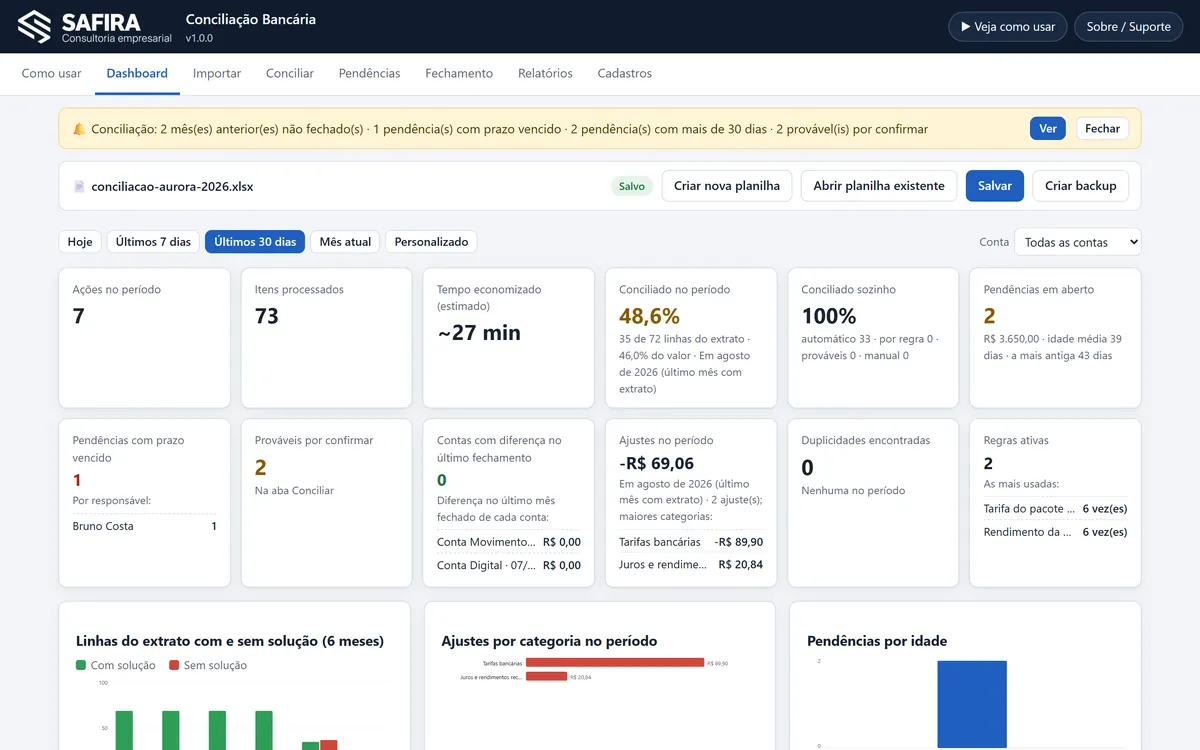The height and width of the screenshot is (750, 1200).
Task: Go to the Dashboard tab
Action: pyautogui.click(x=137, y=73)
